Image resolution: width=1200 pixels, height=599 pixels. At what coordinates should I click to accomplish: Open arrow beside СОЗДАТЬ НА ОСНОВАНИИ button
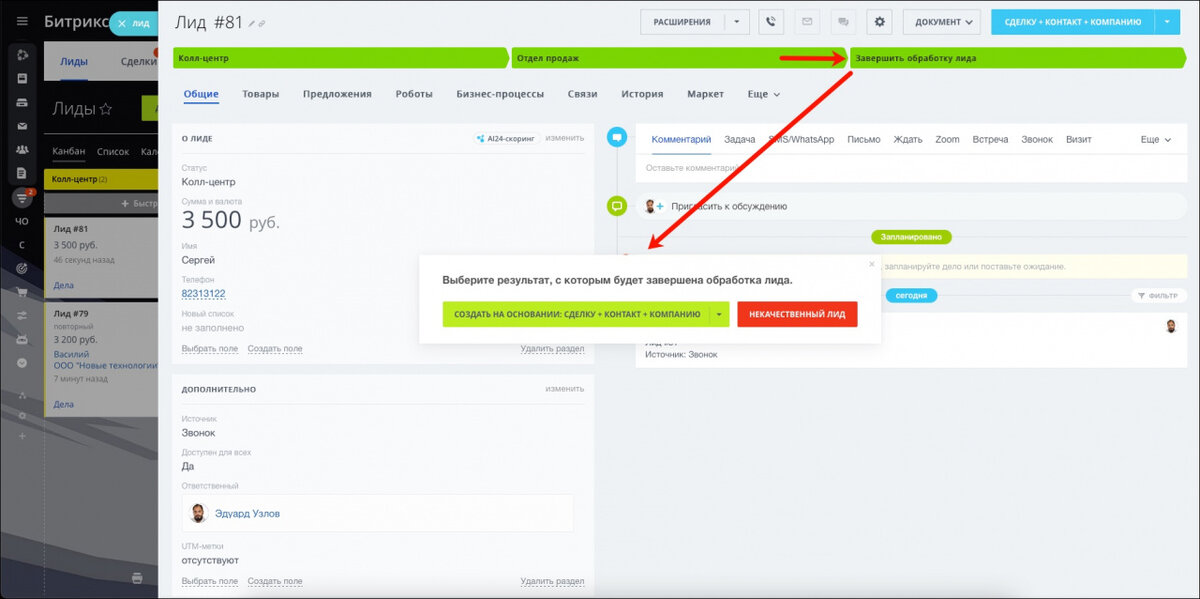pyautogui.click(x=718, y=314)
